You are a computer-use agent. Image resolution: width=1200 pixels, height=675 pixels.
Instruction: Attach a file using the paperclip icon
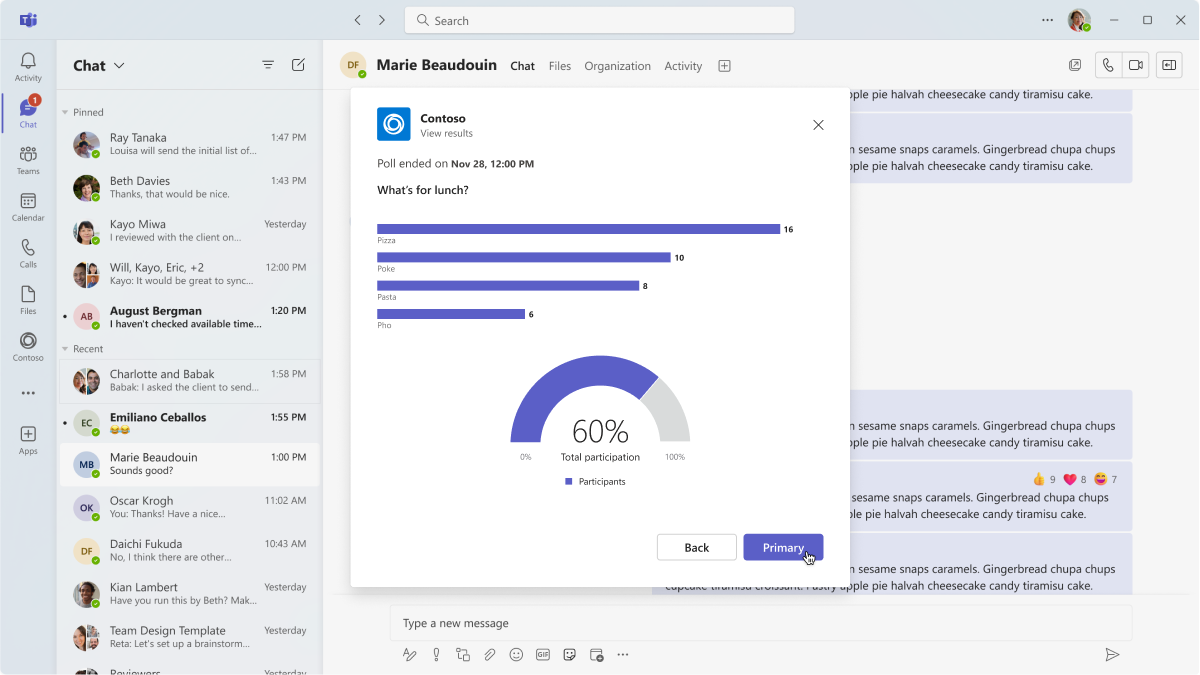tap(489, 655)
